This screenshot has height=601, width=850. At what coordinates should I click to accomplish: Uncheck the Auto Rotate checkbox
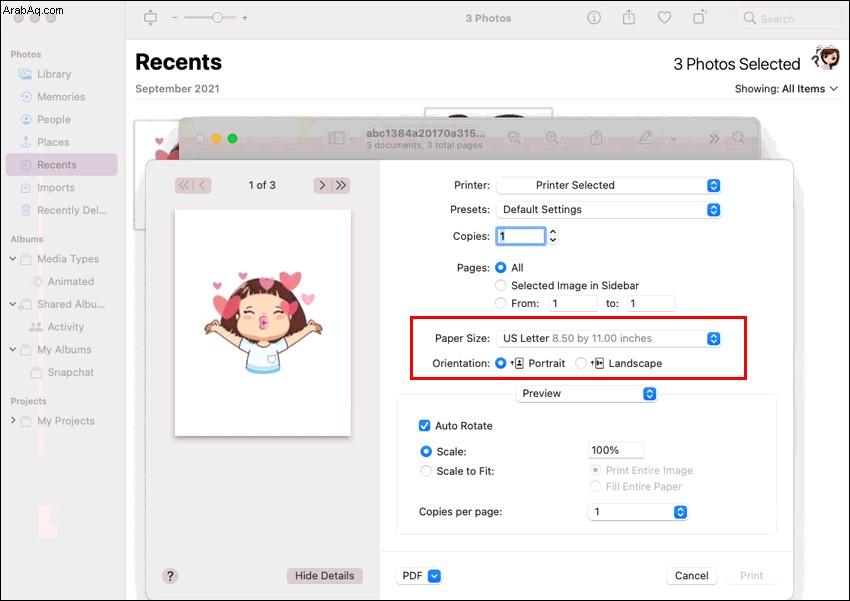424,425
